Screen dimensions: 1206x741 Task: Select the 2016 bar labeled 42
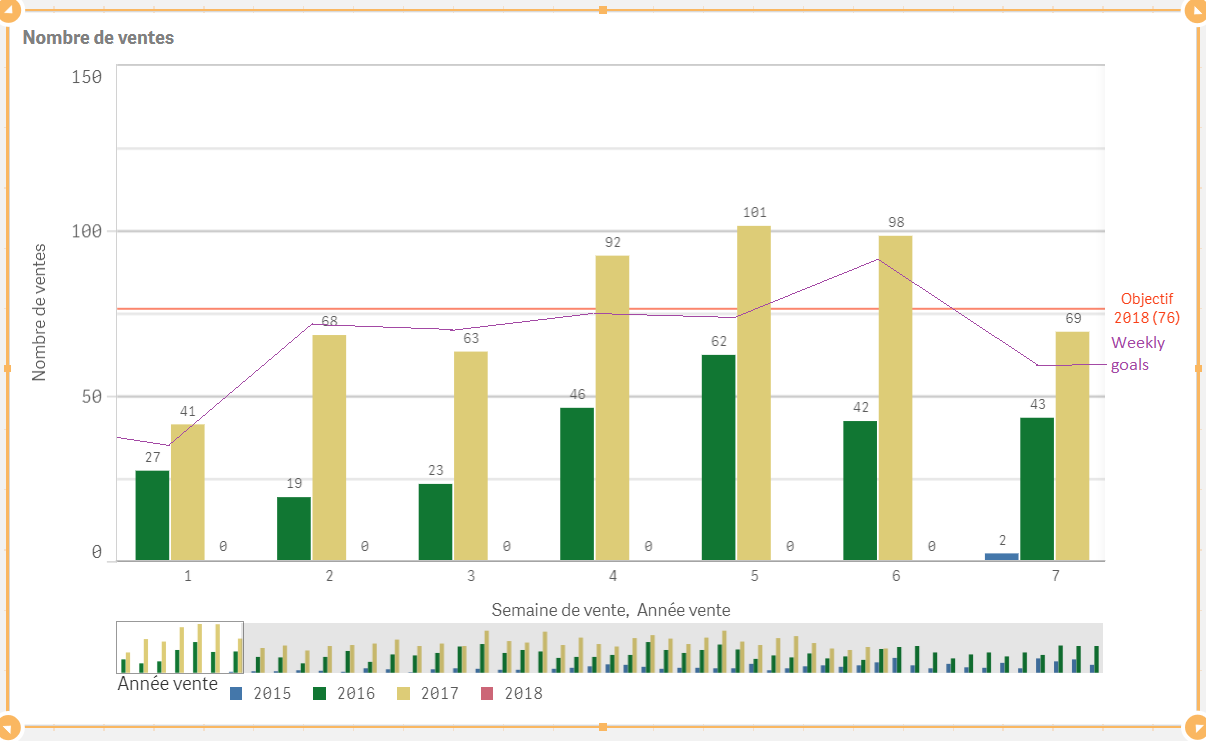tap(860, 490)
